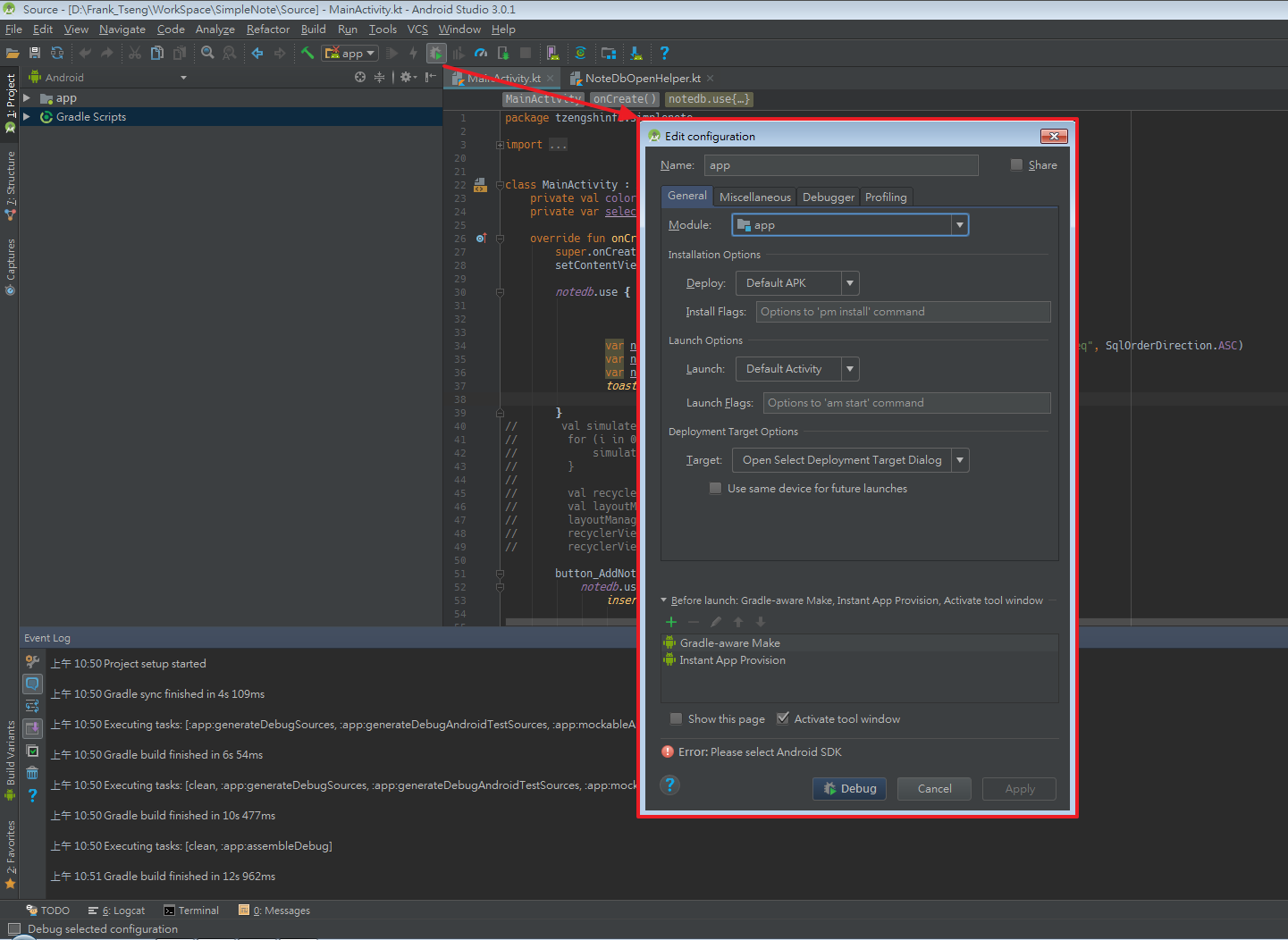Click the Open folder toolbar icon
The height and width of the screenshot is (940, 1288).
point(13,54)
